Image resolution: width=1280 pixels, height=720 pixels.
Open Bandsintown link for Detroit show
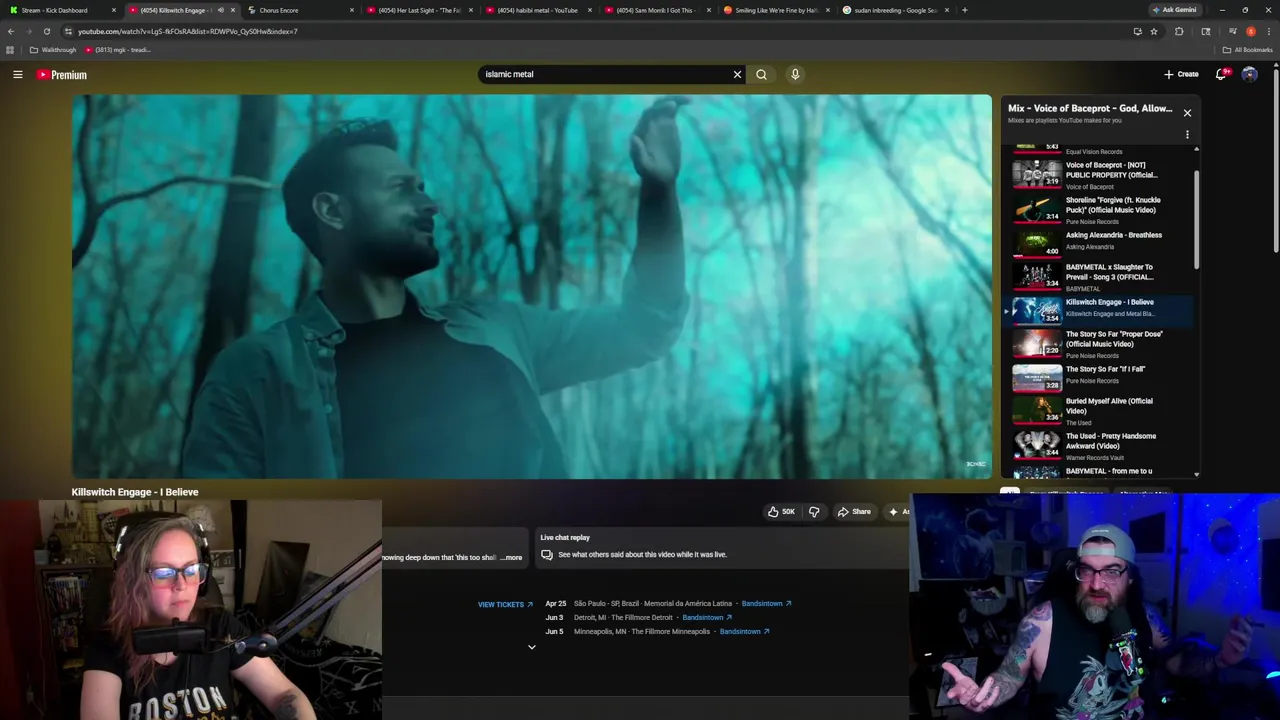707,618
